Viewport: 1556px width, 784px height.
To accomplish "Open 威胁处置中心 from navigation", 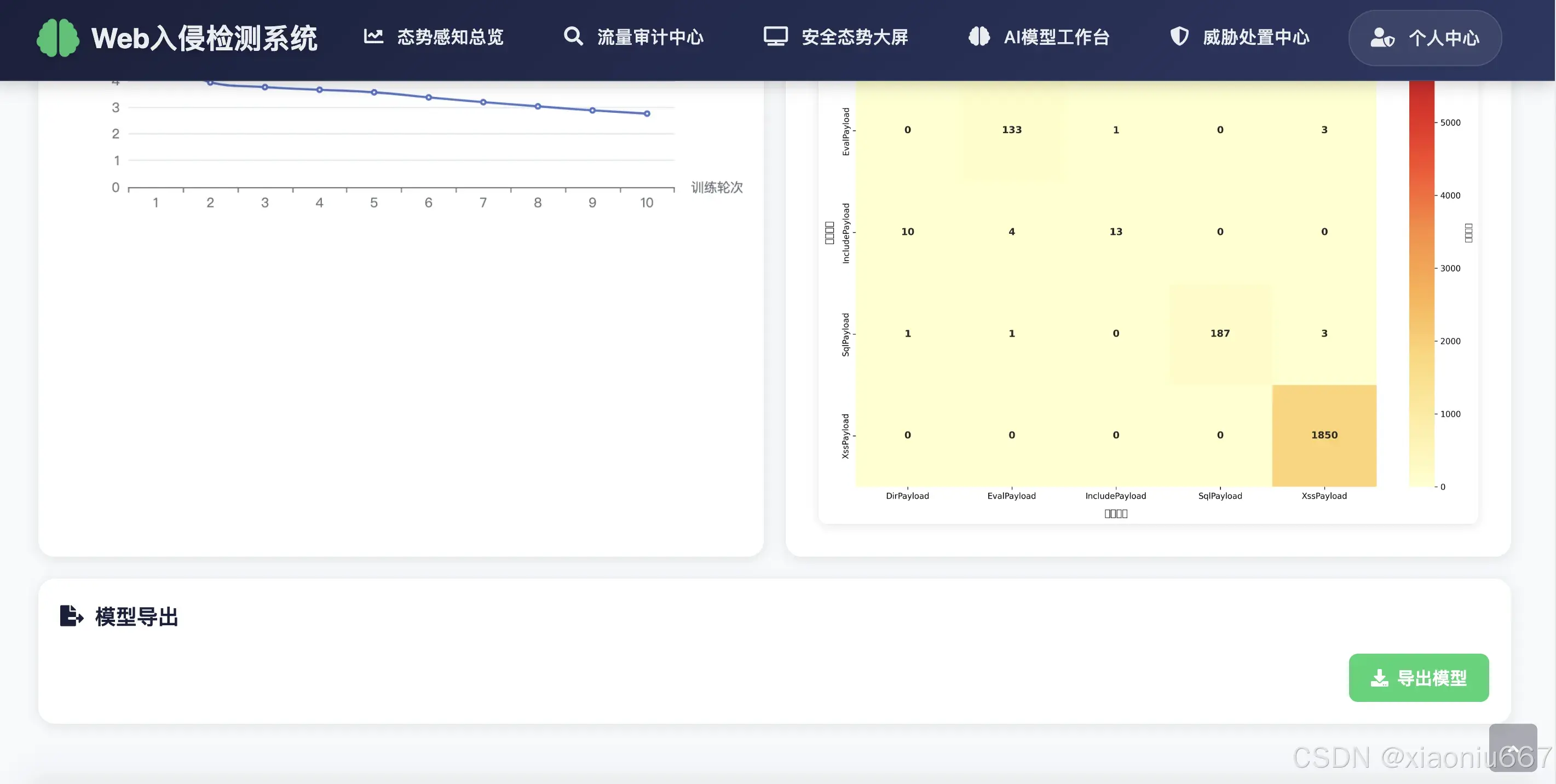I will pos(1256,37).
